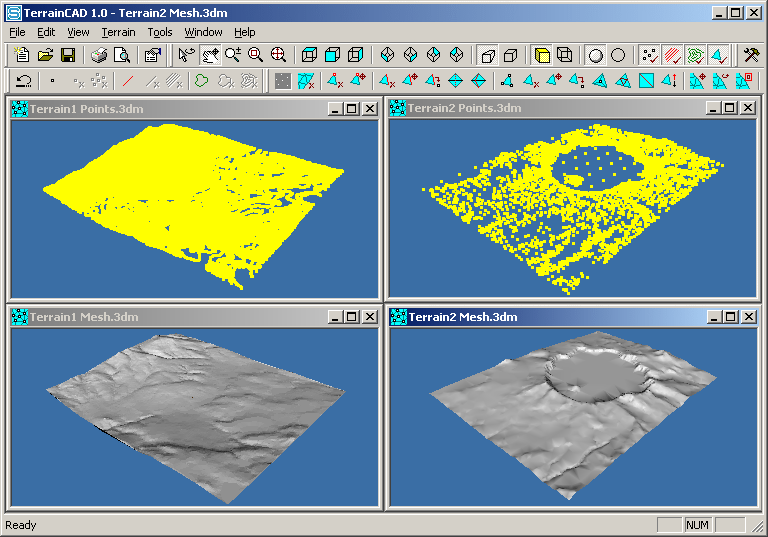Open options with the hammer and wrench icon

point(751,55)
